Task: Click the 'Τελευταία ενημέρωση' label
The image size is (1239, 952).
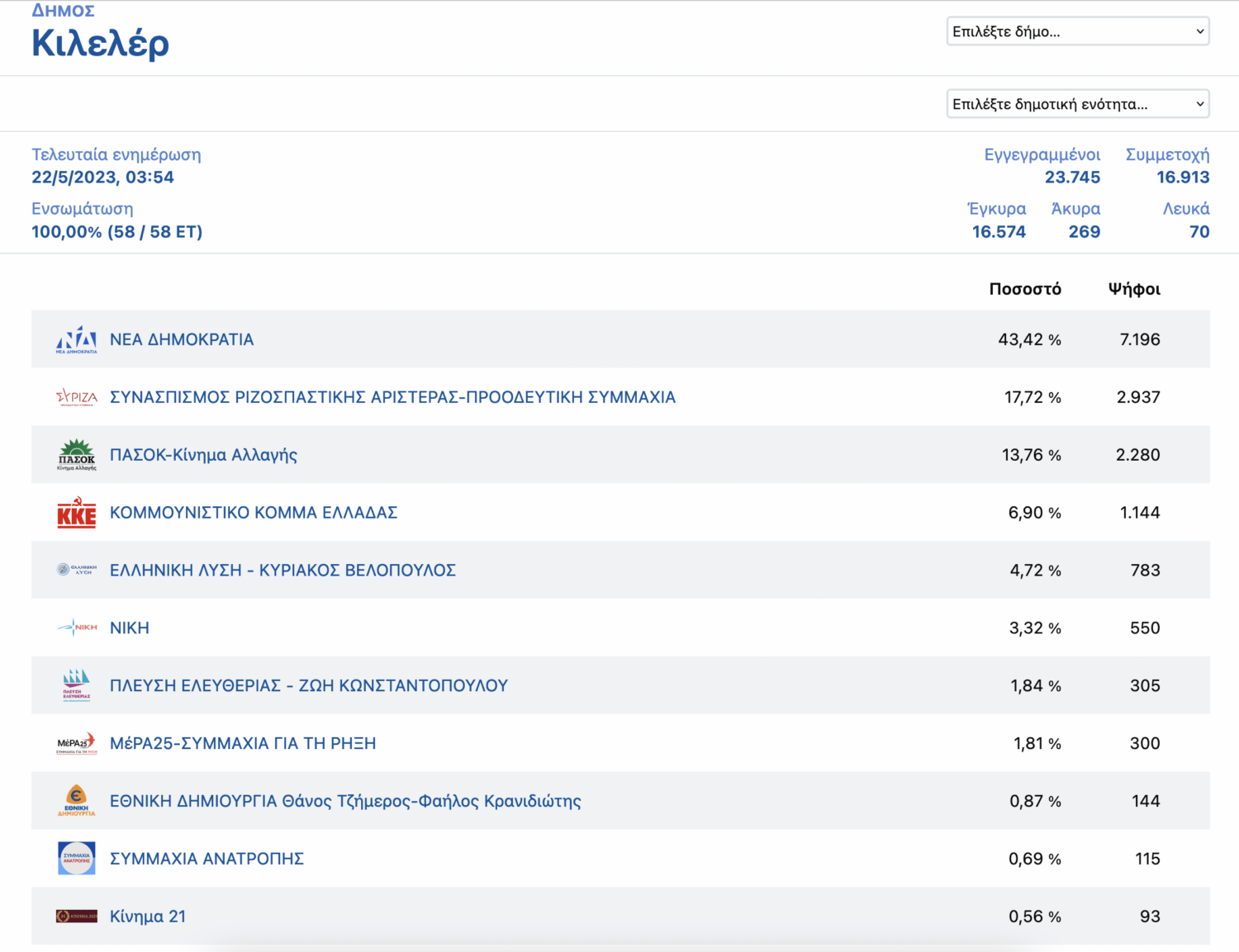Action: pyautogui.click(x=116, y=154)
